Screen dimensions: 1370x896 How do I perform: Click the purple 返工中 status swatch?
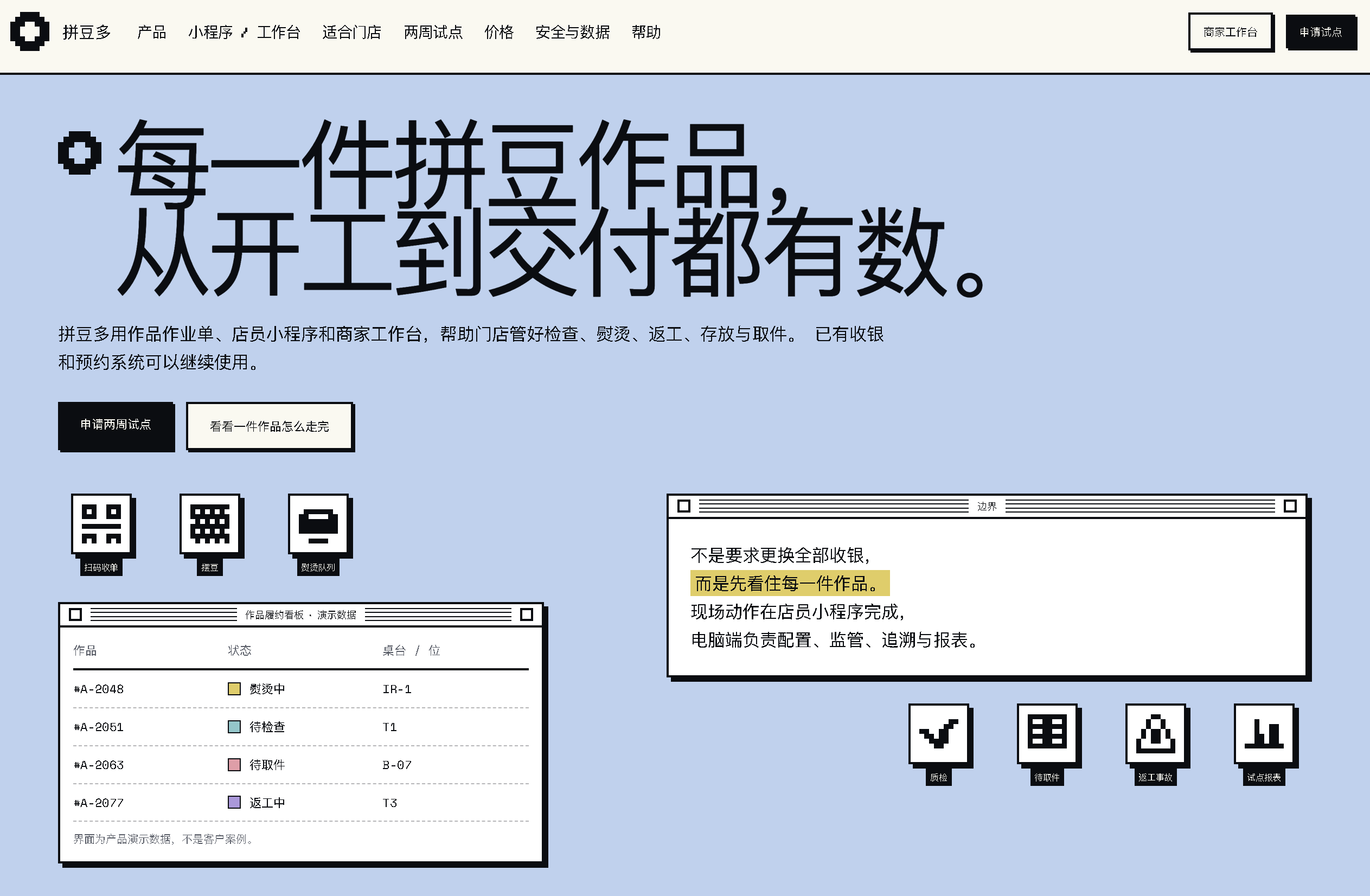234,802
